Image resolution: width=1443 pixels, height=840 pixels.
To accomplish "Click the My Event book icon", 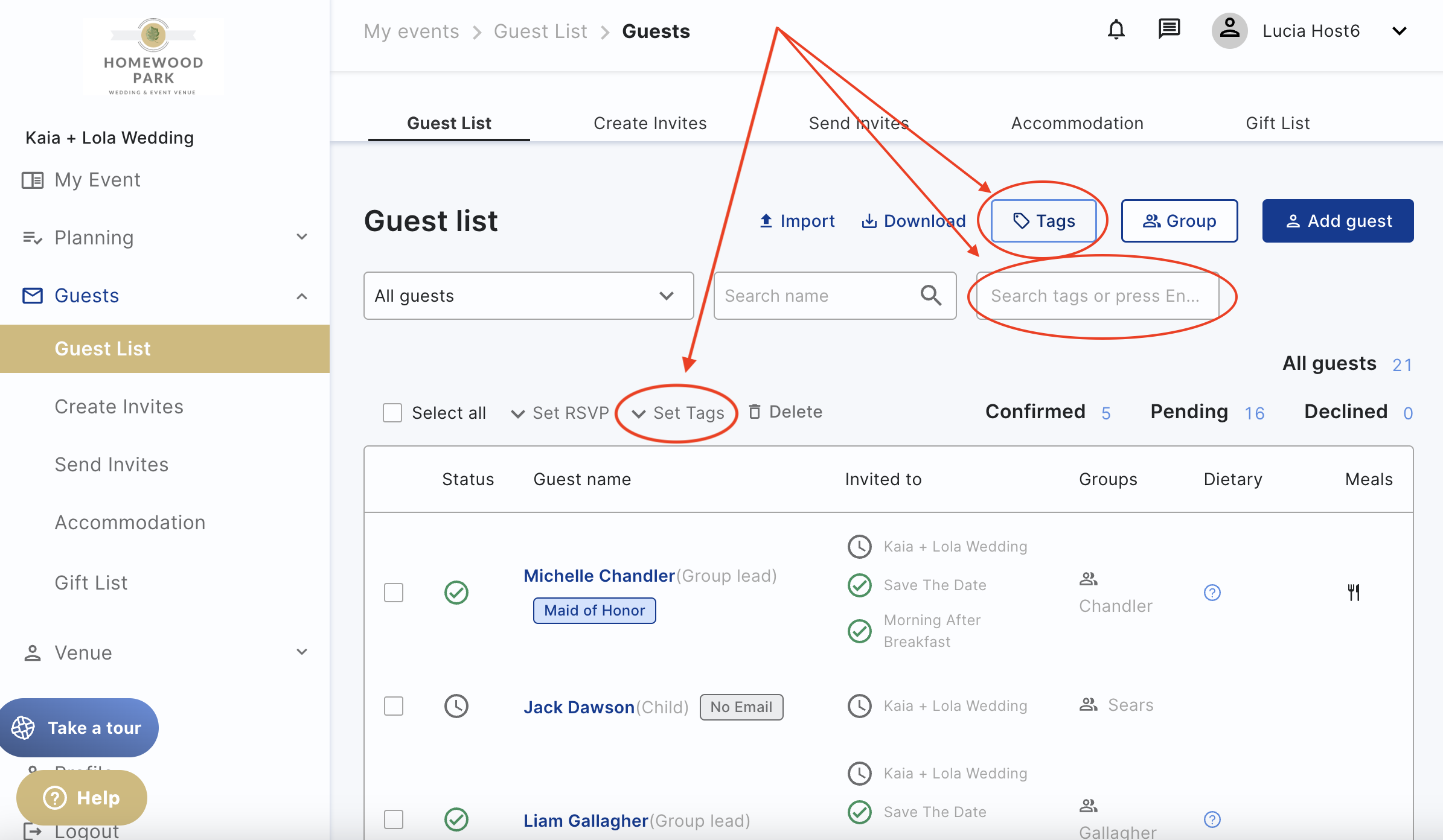I will click(33, 180).
